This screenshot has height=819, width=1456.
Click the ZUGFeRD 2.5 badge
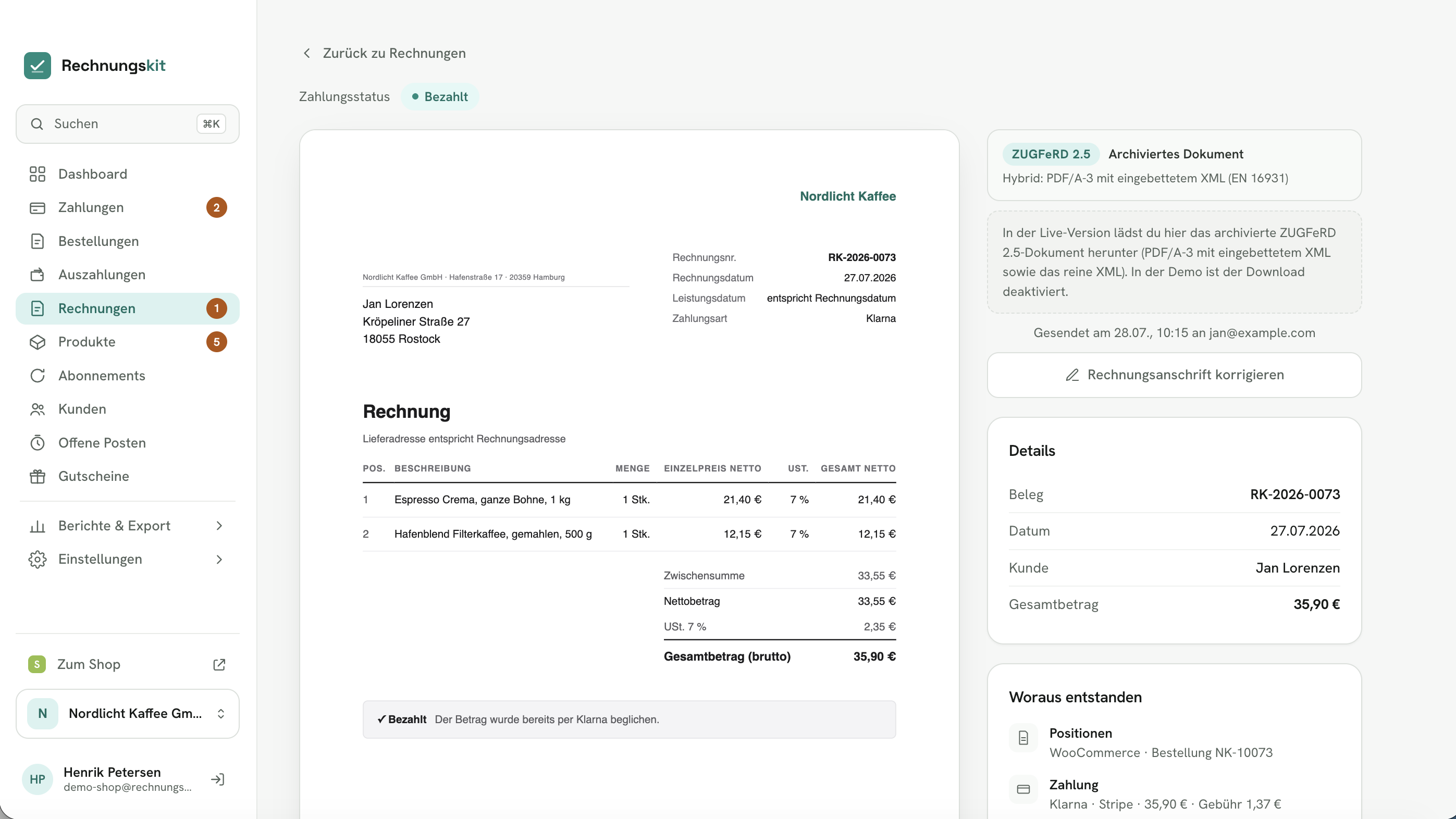tap(1051, 154)
